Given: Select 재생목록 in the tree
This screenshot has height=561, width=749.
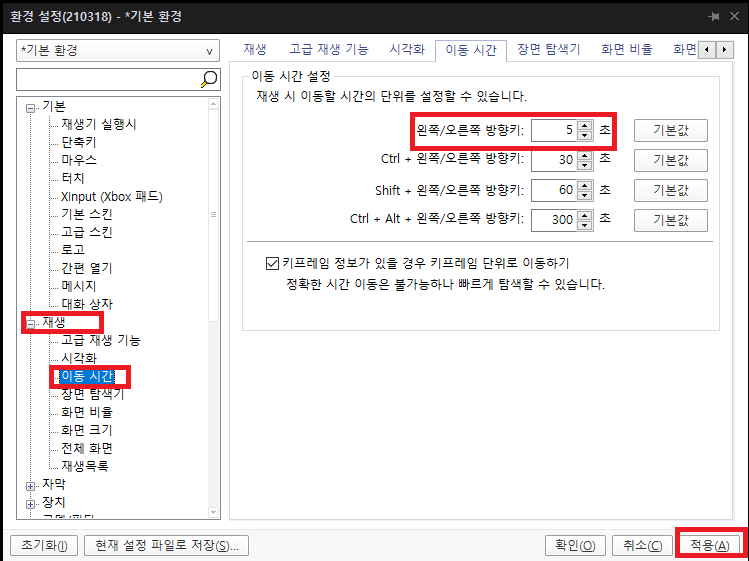Looking at the screenshot, I should [x=85, y=466].
